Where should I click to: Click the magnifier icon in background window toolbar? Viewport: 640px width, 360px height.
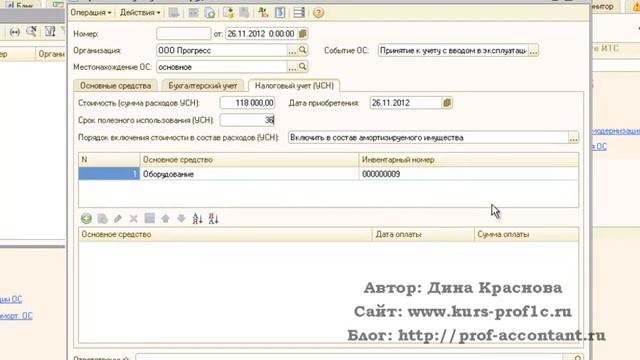click(x=31, y=32)
